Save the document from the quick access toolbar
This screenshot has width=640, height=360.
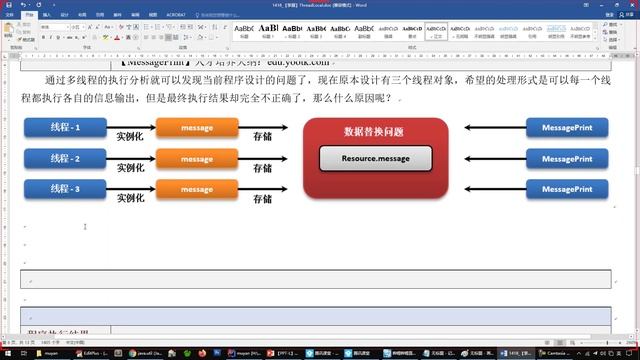click(x=9, y=5)
